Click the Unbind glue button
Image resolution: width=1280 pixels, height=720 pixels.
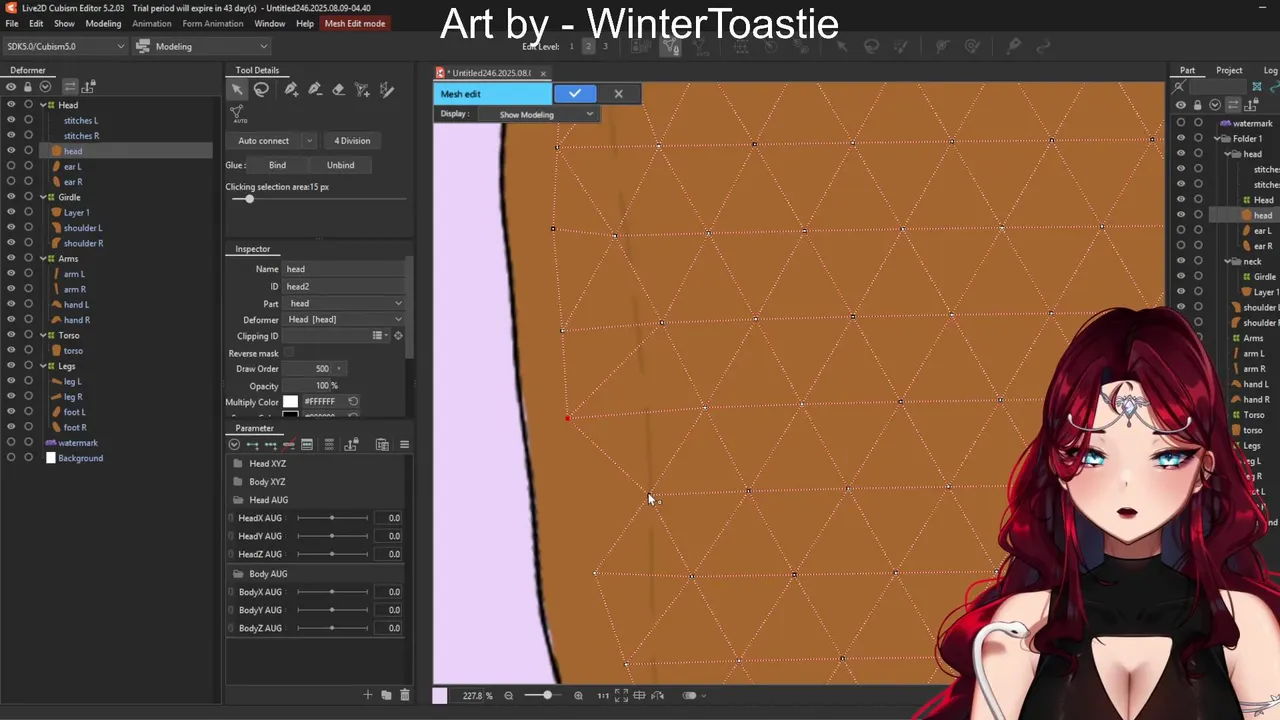point(340,165)
